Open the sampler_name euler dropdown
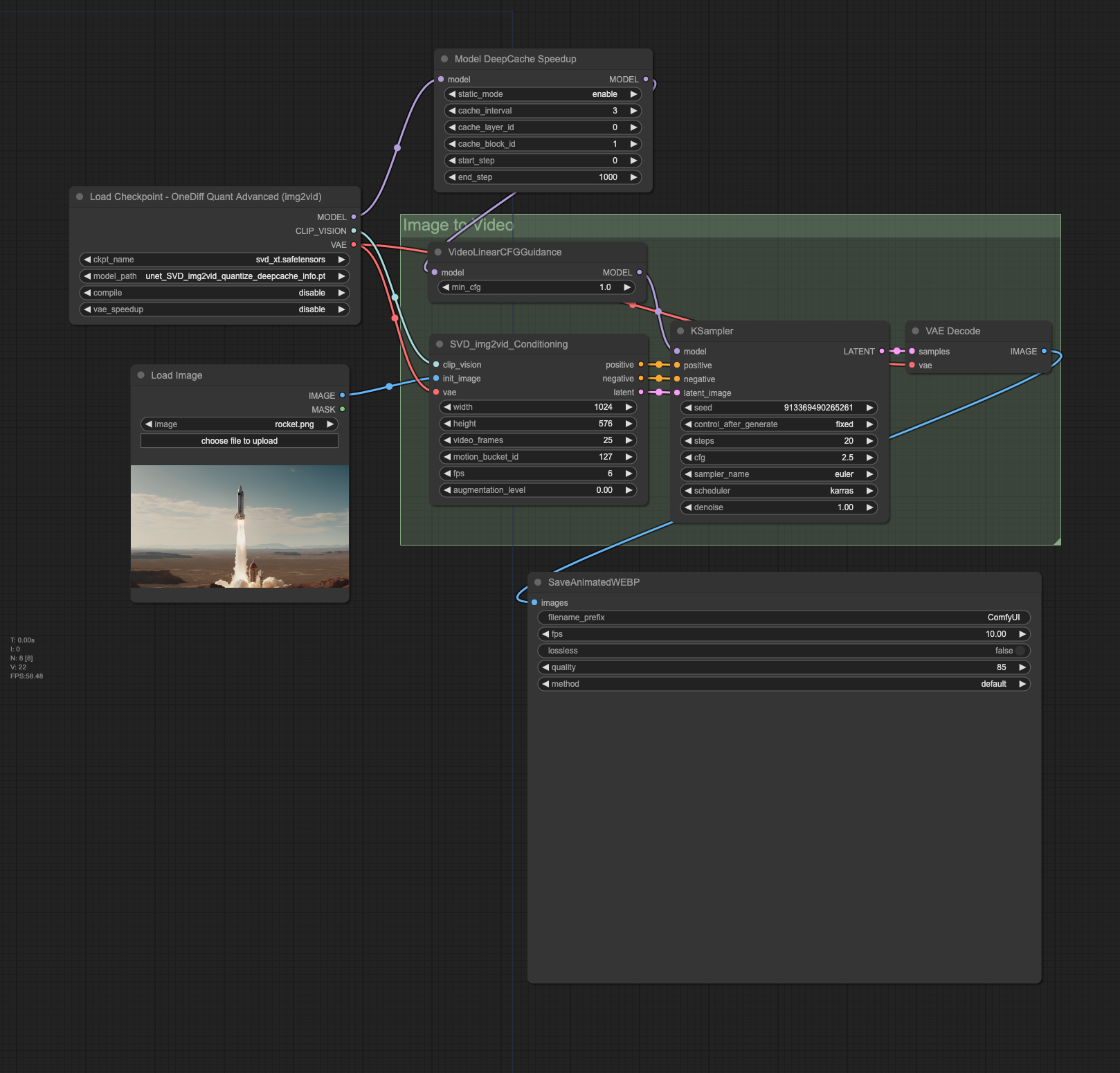The height and width of the screenshot is (1073, 1120). (779, 474)
